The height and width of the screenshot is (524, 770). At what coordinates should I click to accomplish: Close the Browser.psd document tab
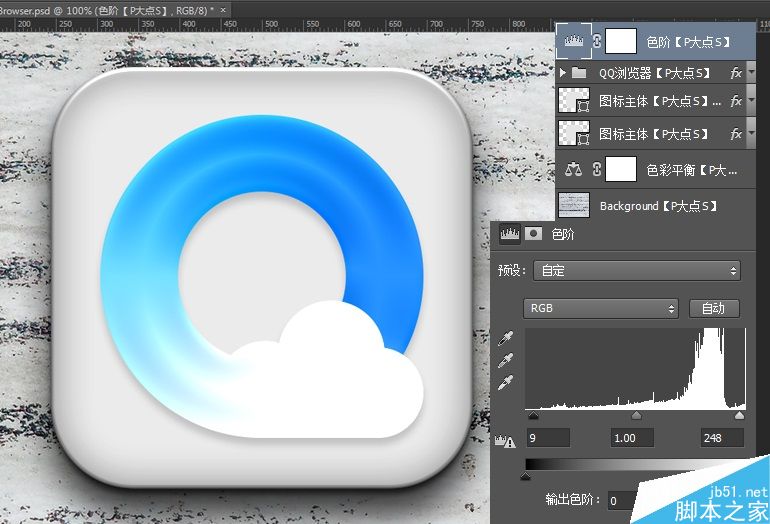[223, 10]
